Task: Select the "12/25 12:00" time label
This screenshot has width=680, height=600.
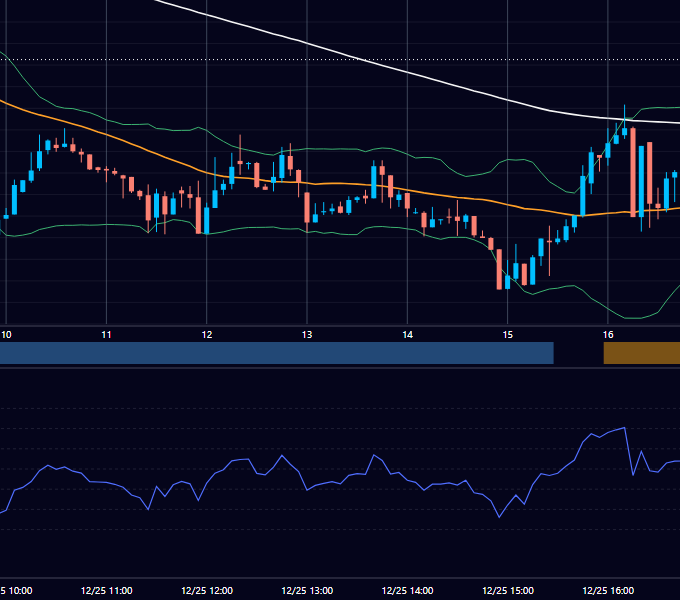Action: [207, 590]
